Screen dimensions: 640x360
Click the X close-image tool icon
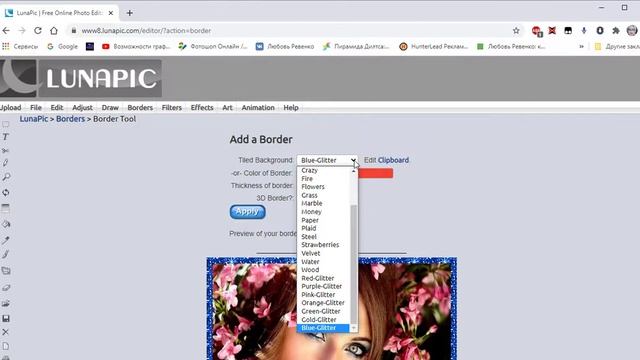(6, 332)
